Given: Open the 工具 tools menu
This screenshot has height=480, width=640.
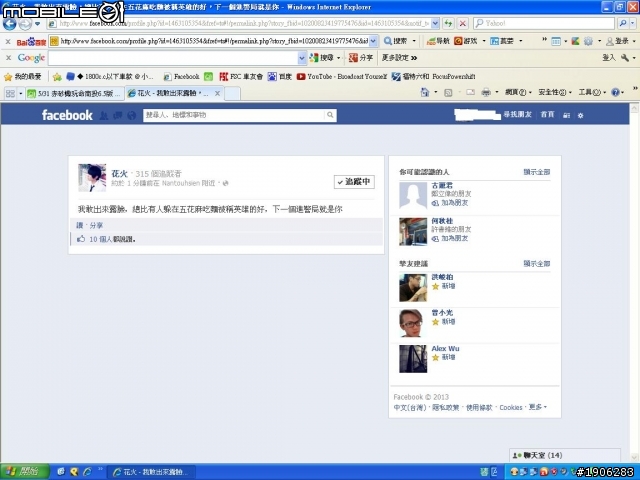Looking at the screenshot, I should pyautogui.click(x=591, y=93).
